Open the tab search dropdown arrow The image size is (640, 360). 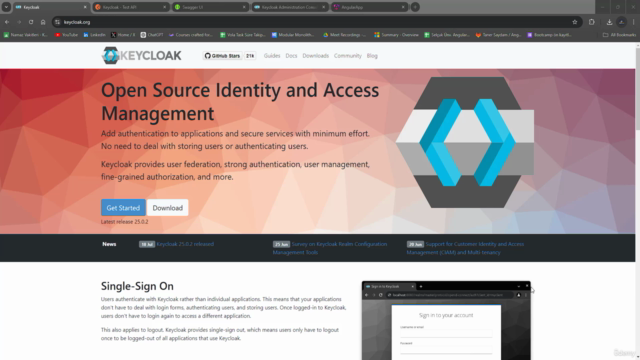point(6,7)
